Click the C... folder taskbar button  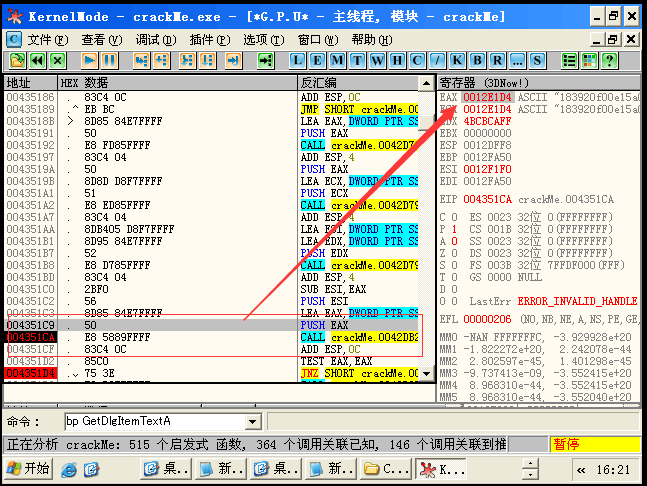[385, 469]
